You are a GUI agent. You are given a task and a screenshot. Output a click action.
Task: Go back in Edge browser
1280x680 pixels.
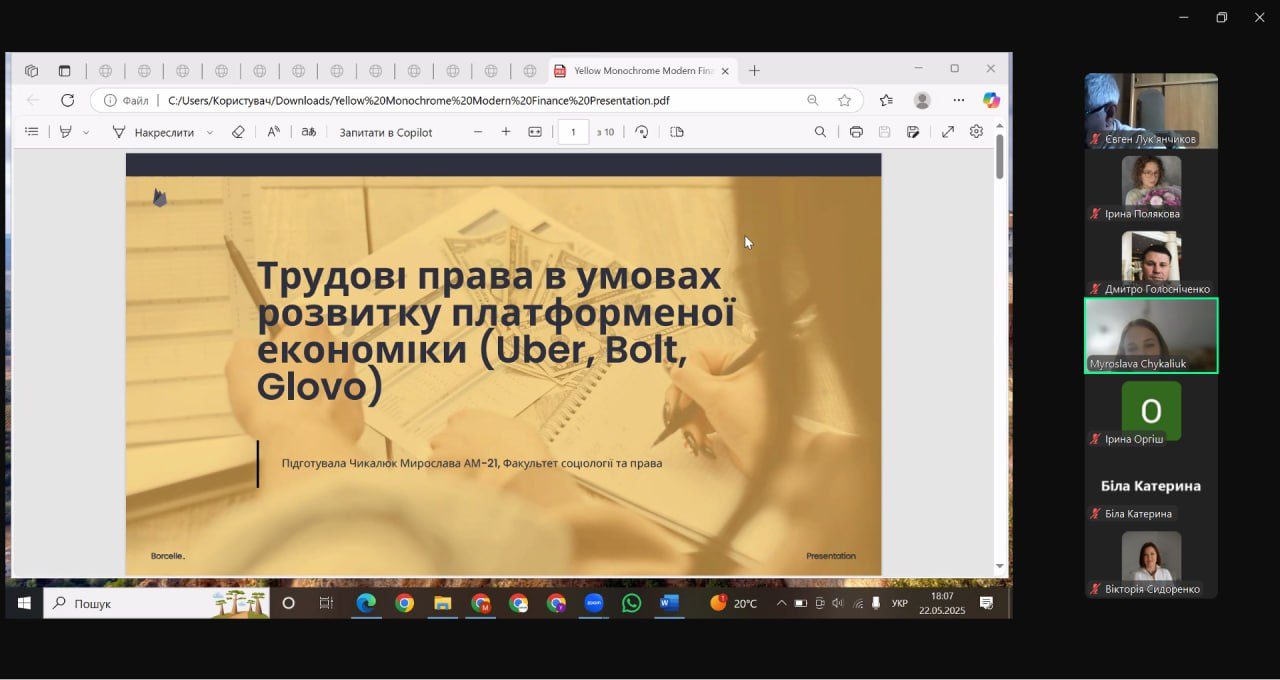(x=33, y=100)
